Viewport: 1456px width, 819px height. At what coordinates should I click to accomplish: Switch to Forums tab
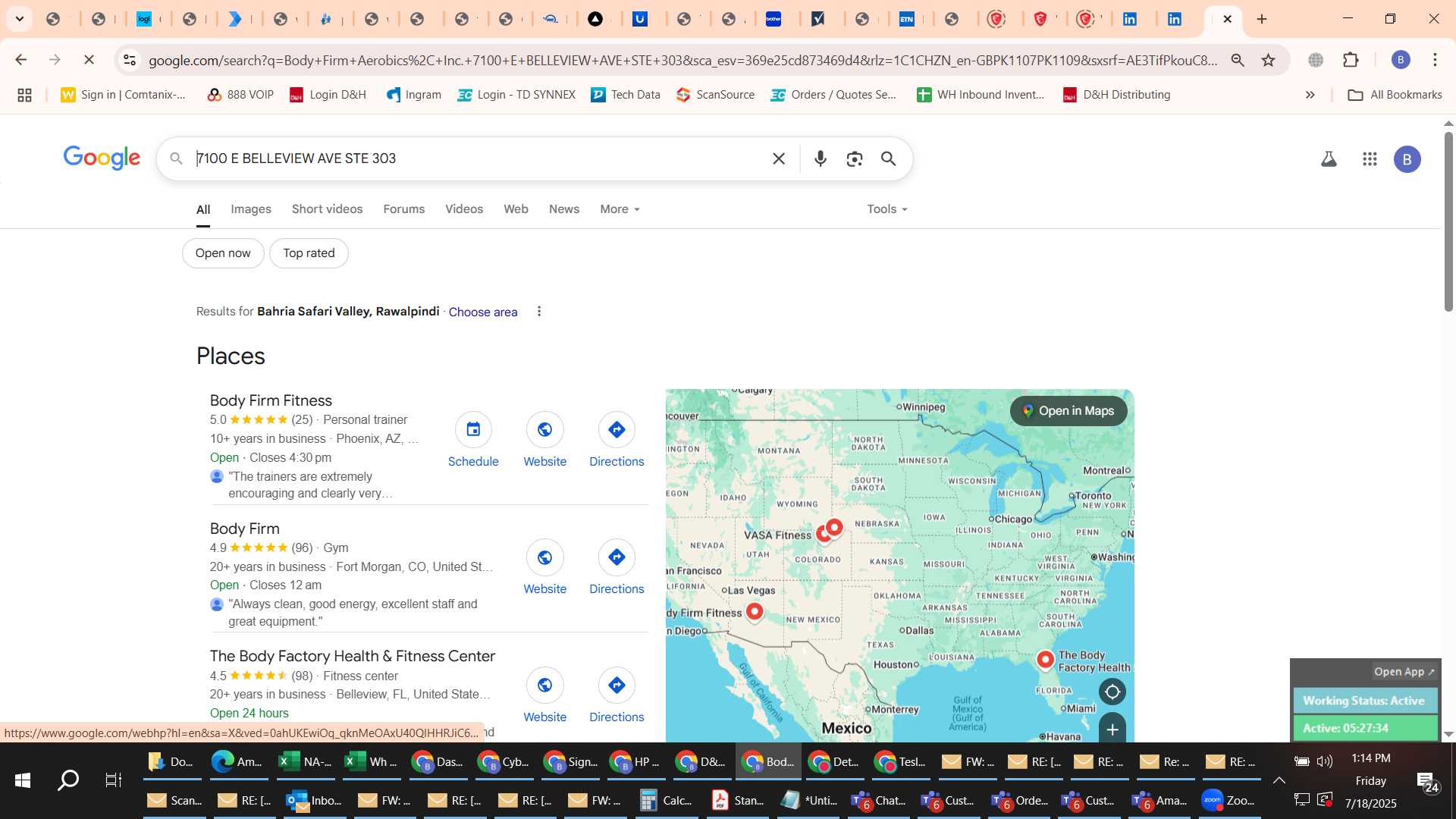(x=404, y=209)
